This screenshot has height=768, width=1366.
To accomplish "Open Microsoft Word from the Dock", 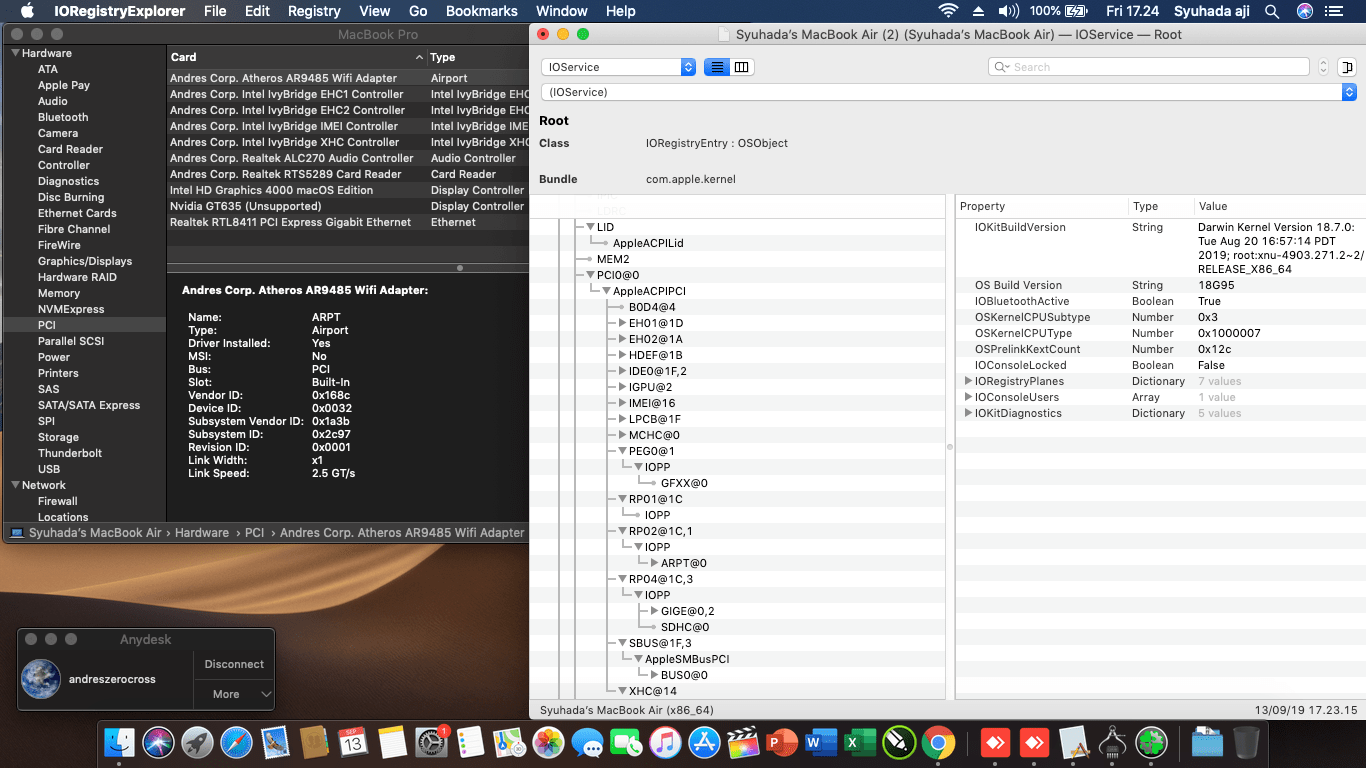I will tap(821, 743).
